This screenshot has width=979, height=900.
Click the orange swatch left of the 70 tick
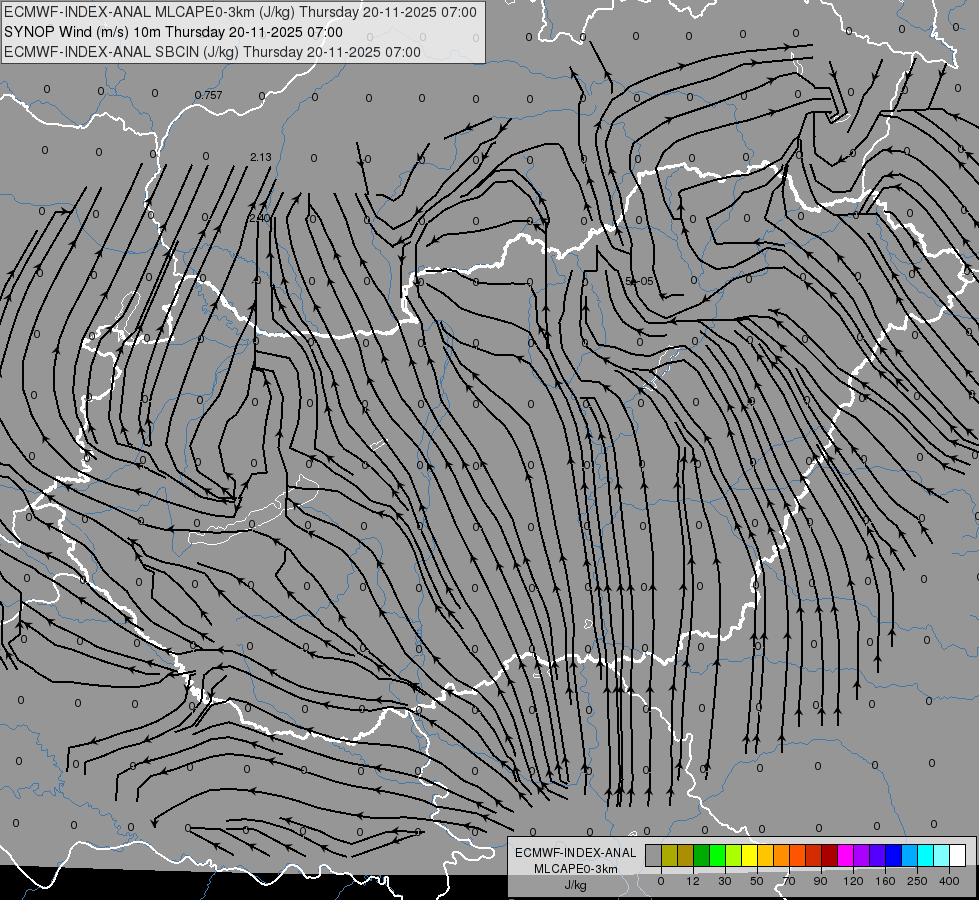click(782, 855)
